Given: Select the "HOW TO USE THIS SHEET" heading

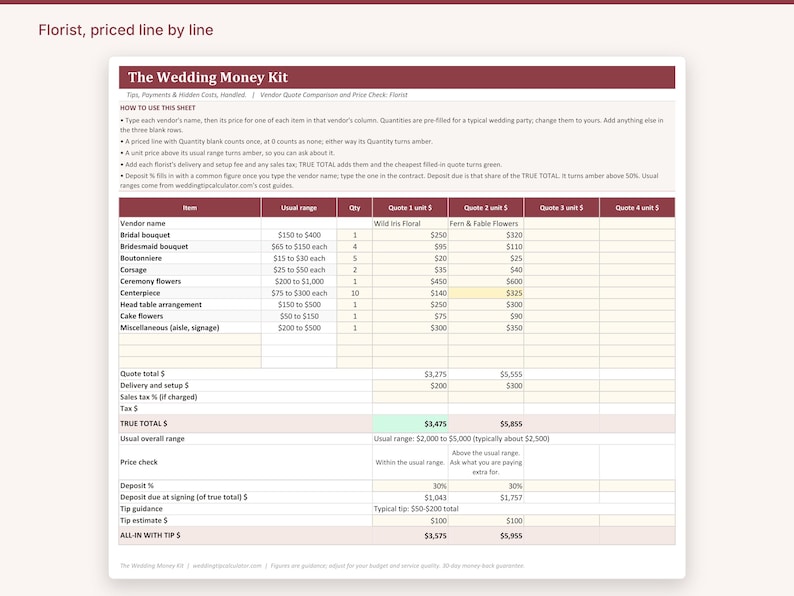Looking at the screenshot, I should click(x=157, y=108).
